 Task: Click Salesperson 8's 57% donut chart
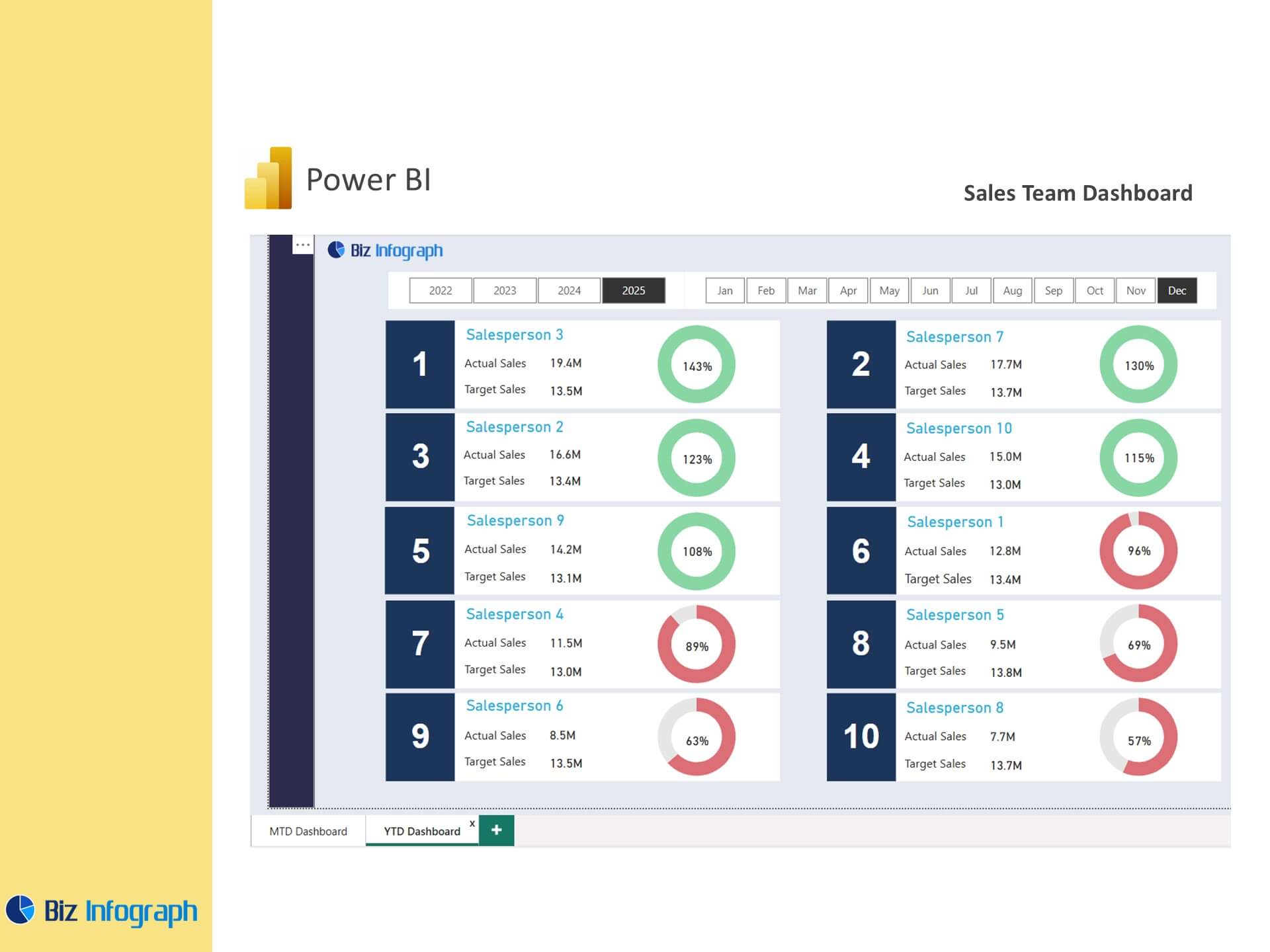[1138, 738]
